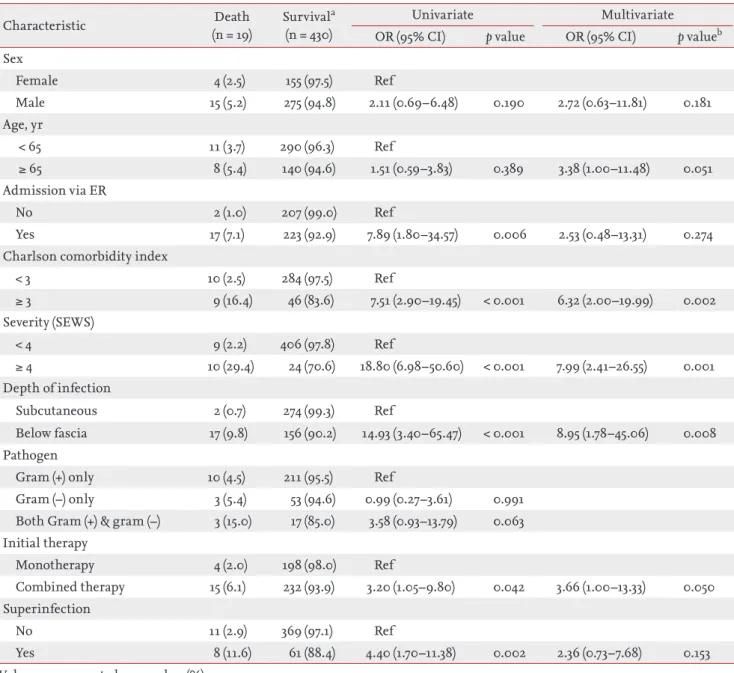Click multivariate p value 0.001

(699, 367)
